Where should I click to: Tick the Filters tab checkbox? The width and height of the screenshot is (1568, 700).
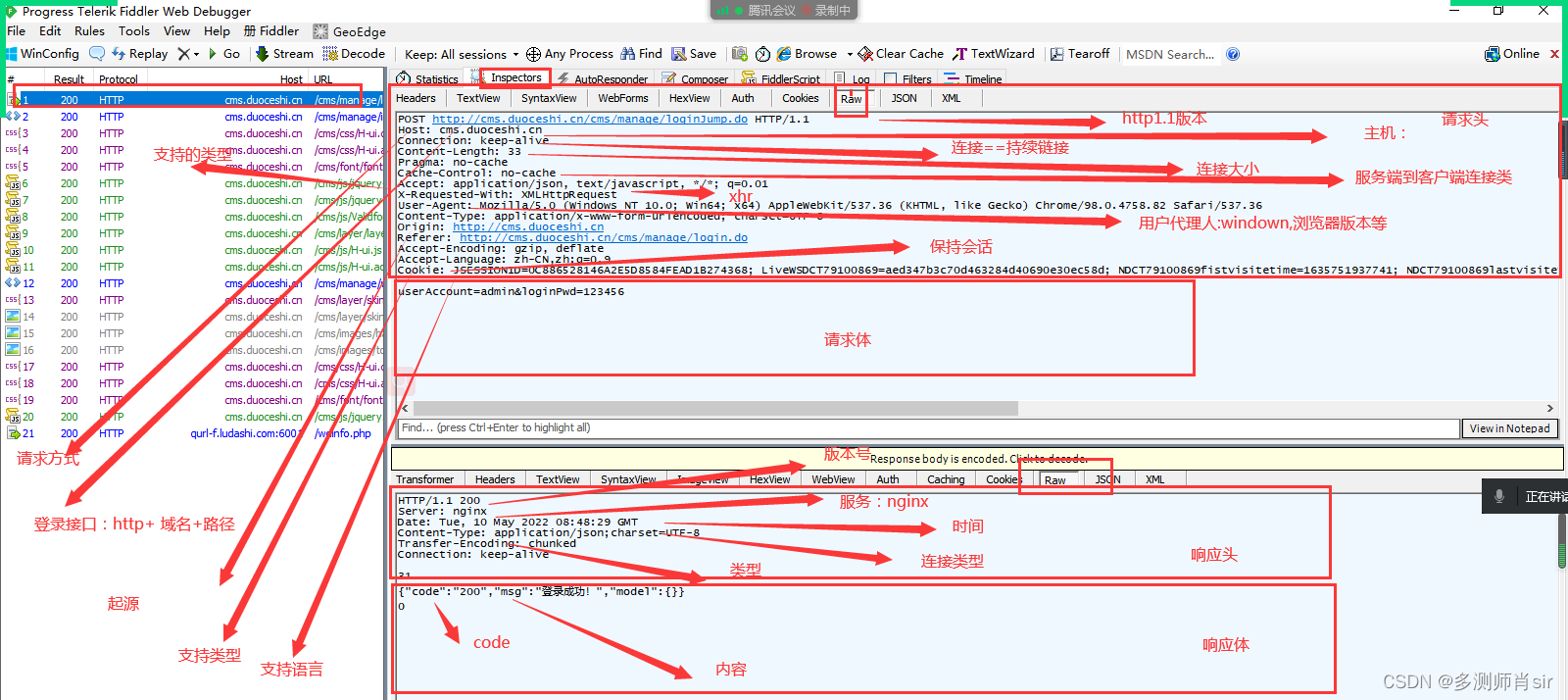click(x=891, y=79)
